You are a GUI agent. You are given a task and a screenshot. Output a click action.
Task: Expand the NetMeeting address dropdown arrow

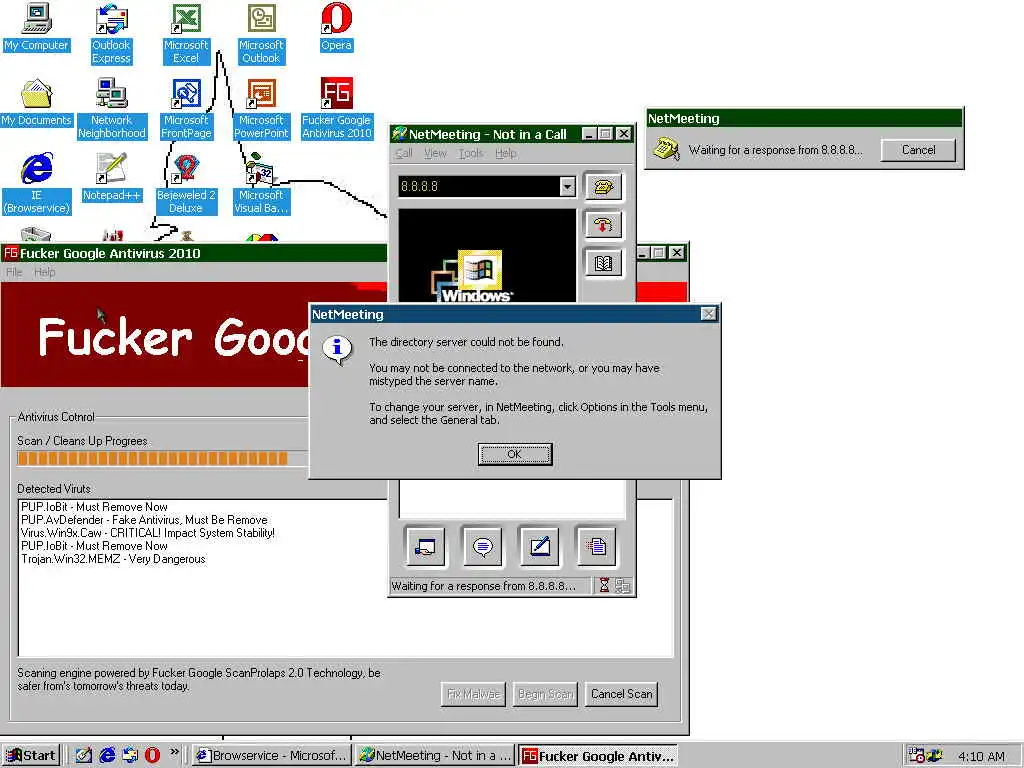click(x=568, y=187)
